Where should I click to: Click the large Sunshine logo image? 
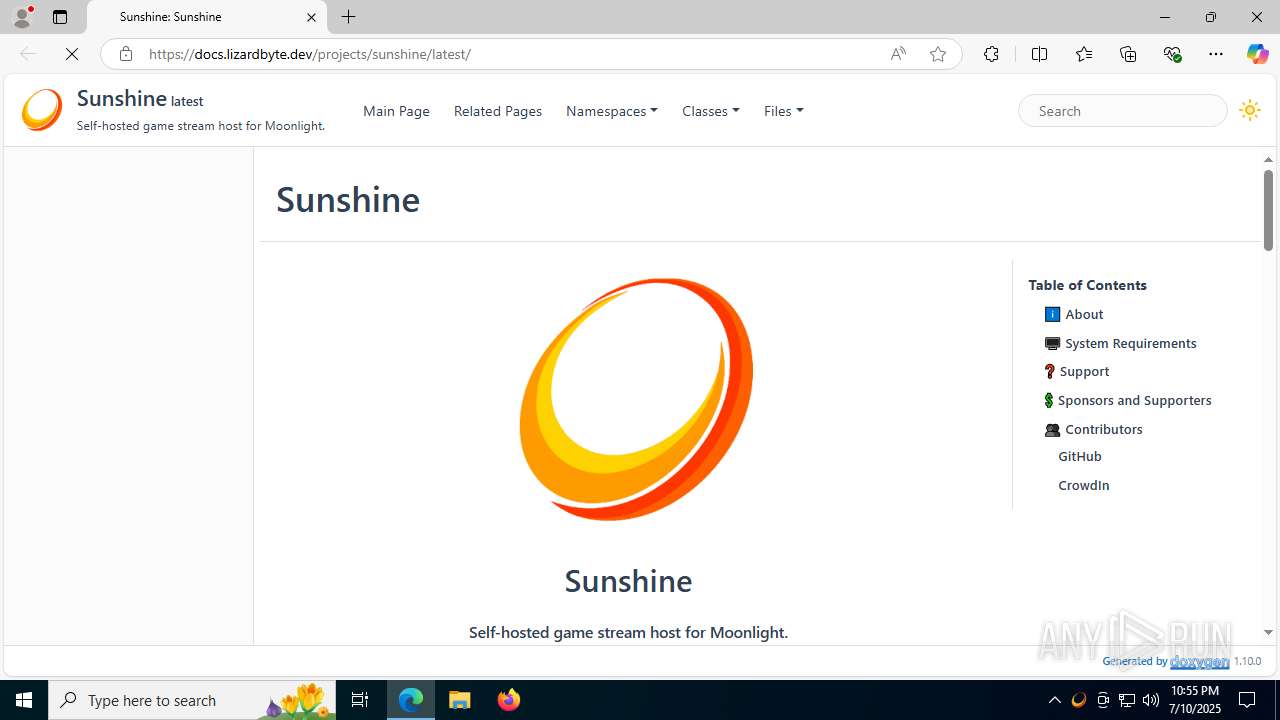pos(636,399)
